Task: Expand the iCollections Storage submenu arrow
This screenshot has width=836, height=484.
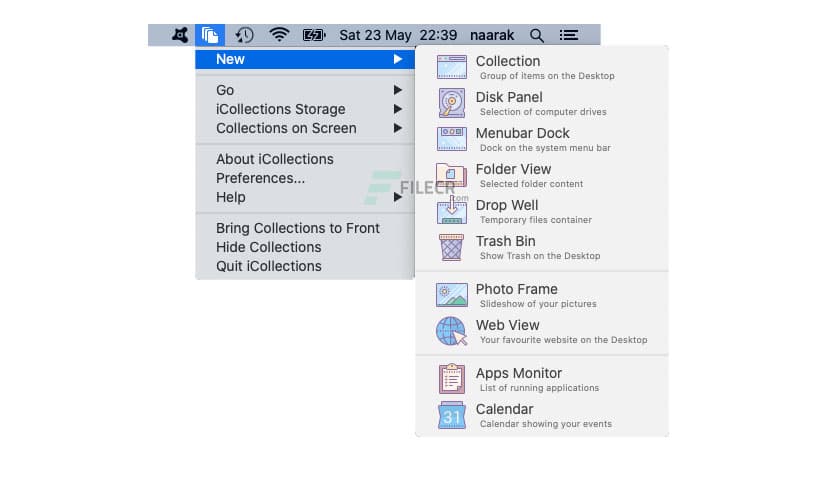Action: click(x=398, y=109)
